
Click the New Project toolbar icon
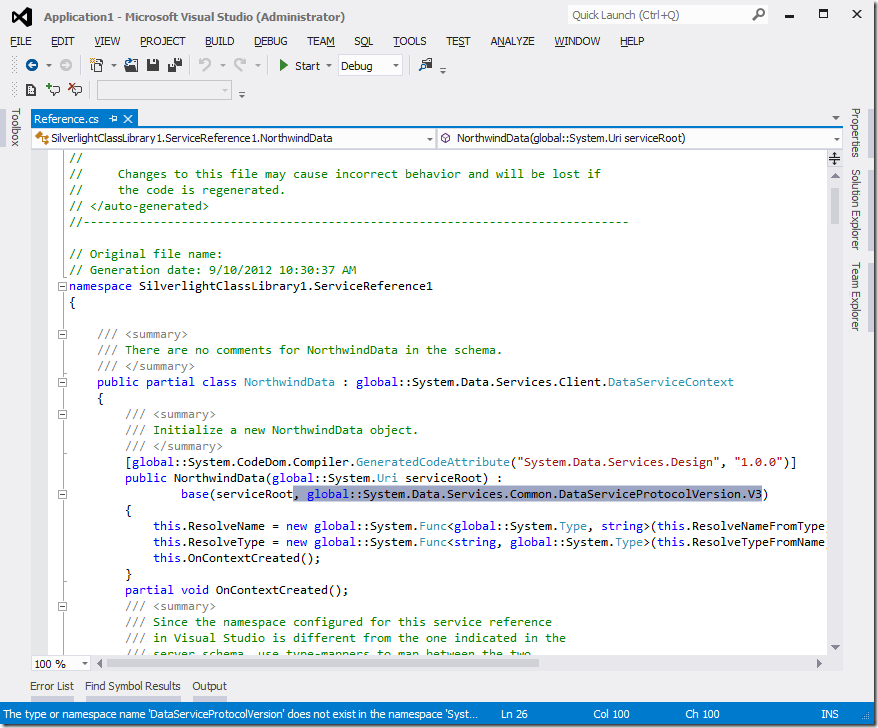[96, 66]
